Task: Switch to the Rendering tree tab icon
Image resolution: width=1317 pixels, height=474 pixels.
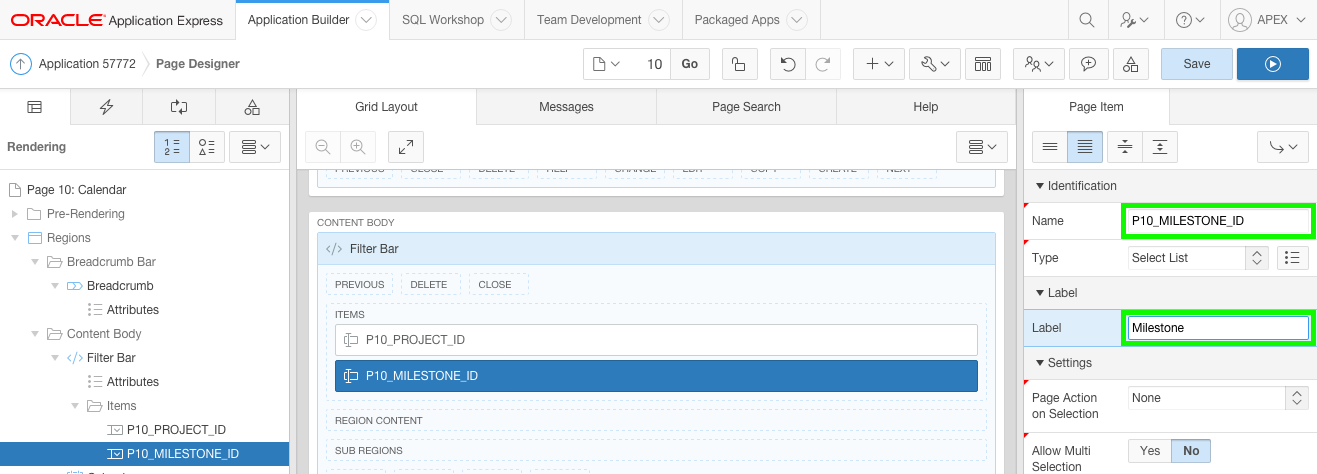Action: [x=35, y=107]
